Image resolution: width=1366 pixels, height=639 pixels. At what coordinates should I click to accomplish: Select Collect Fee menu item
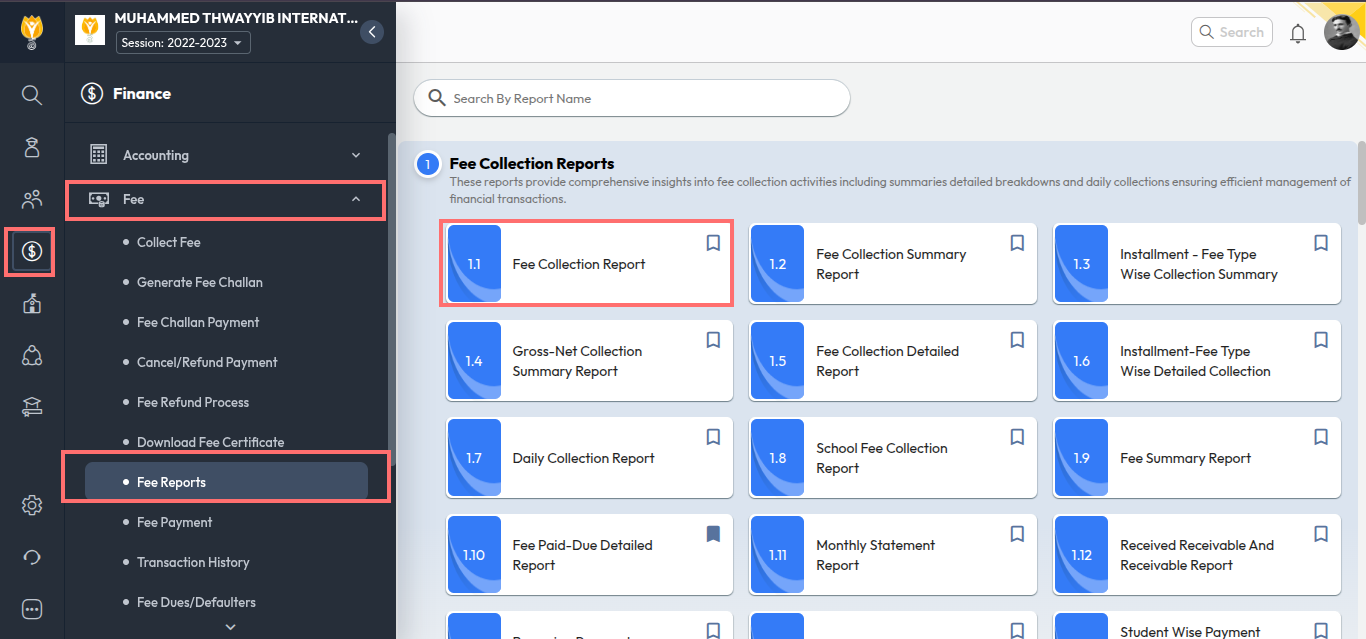[169, 242]
